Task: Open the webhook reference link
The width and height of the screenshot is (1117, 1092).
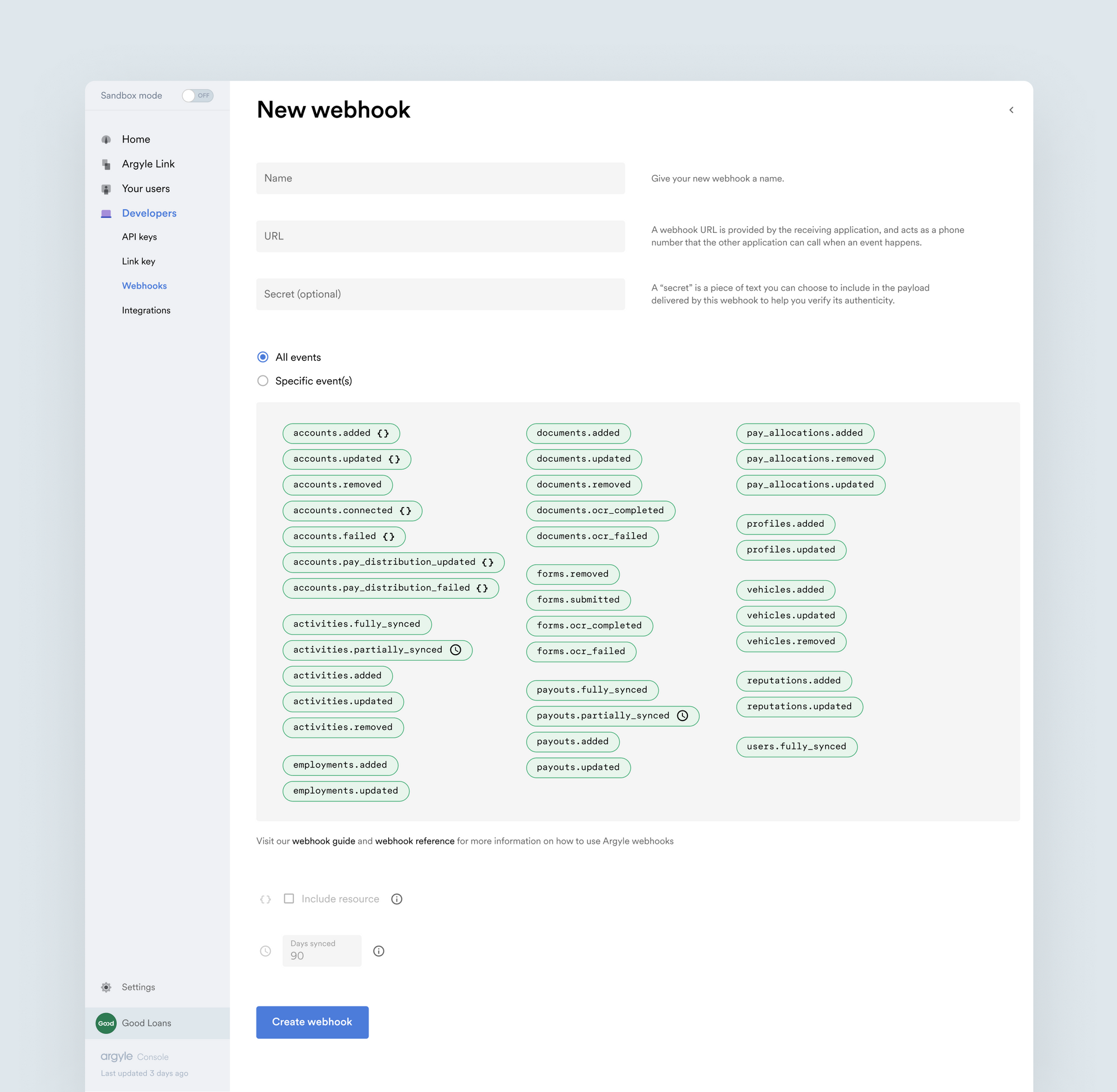Action: pyautogui.click(x=414, y=841)
